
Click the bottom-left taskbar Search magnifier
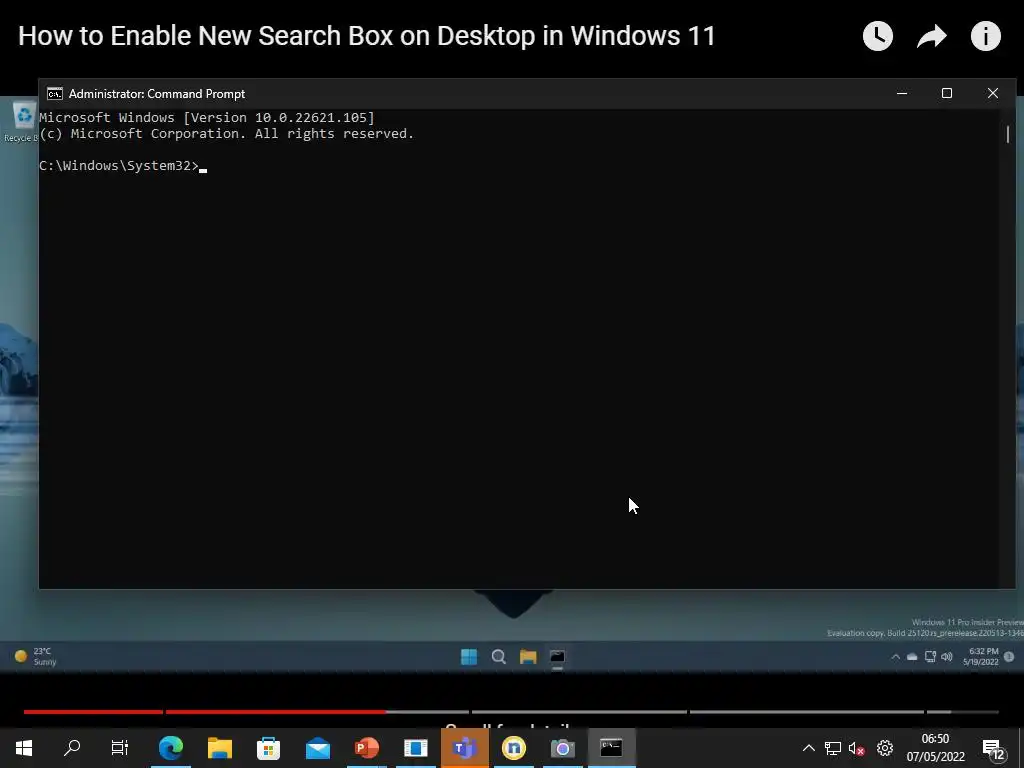(72, 748)
